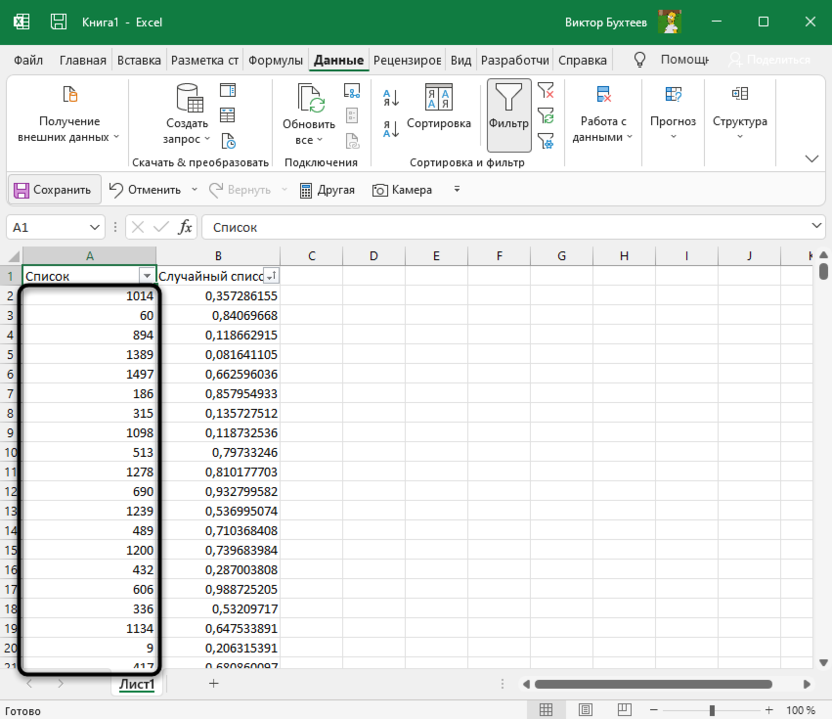The image size is (832, 719).
Task: Click cell containing 1497
Action: pos(89,374)
